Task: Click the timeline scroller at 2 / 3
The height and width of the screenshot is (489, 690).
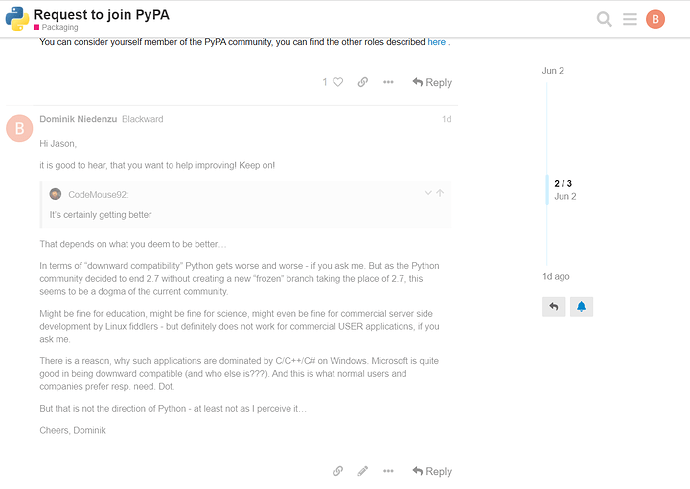Action: (565, 190)
